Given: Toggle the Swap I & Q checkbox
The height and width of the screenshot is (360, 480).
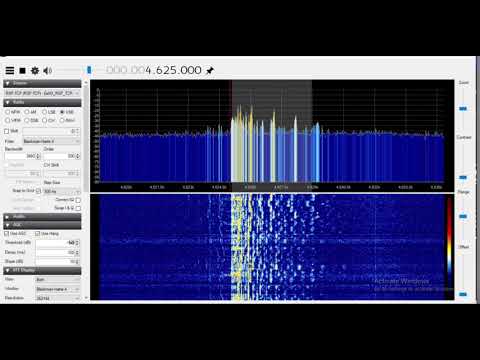Looking at the screenshot, I should click(78, 208).
